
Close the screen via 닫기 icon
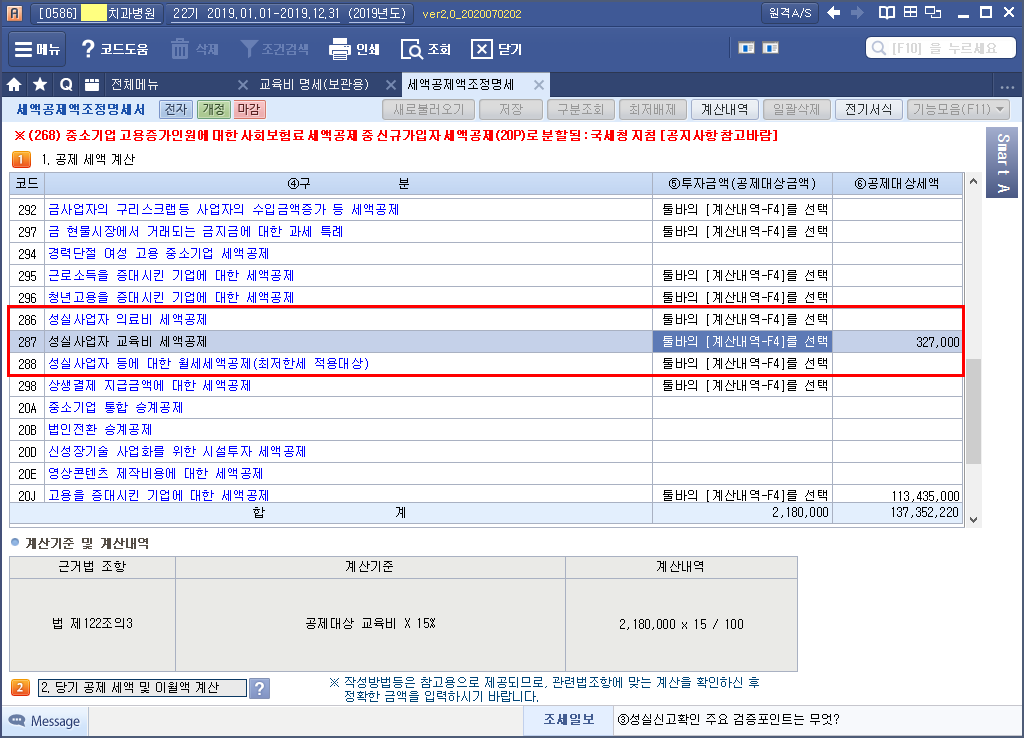496,49
